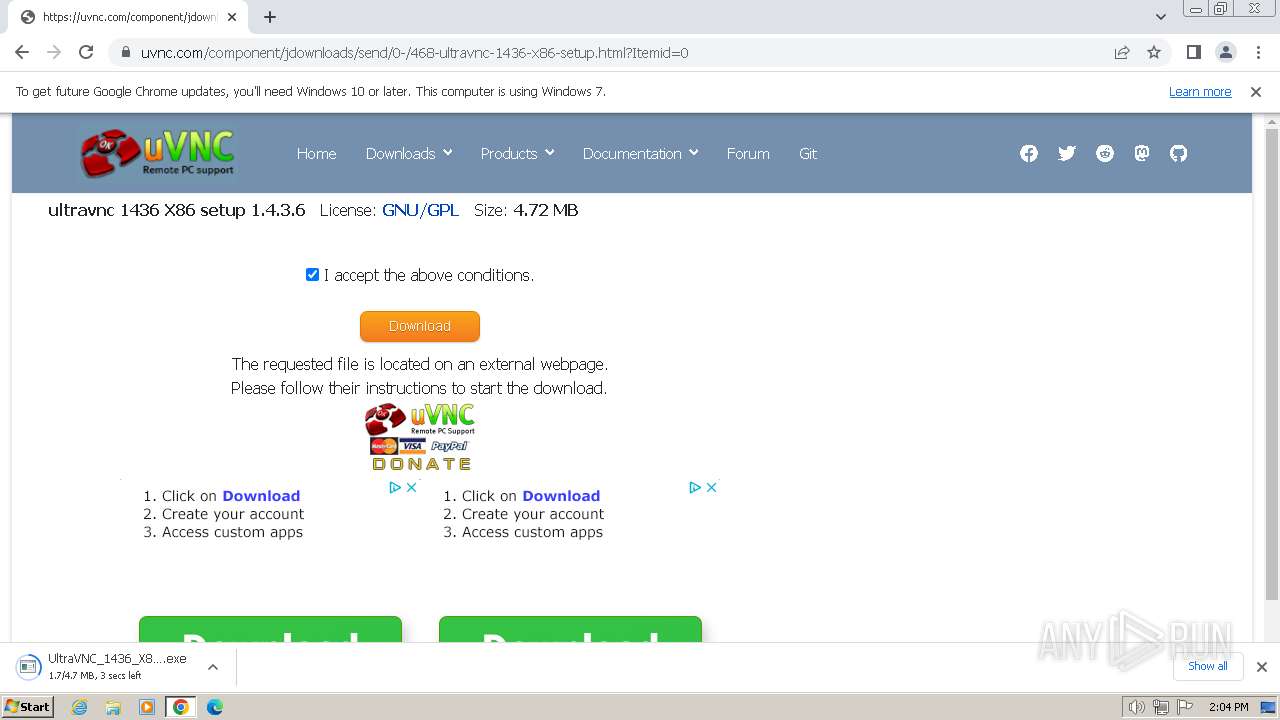The width and height of the screenshot is (1280, 720).
Task: Dismiss the Chrome update notice
Action: coord(1256,91)
